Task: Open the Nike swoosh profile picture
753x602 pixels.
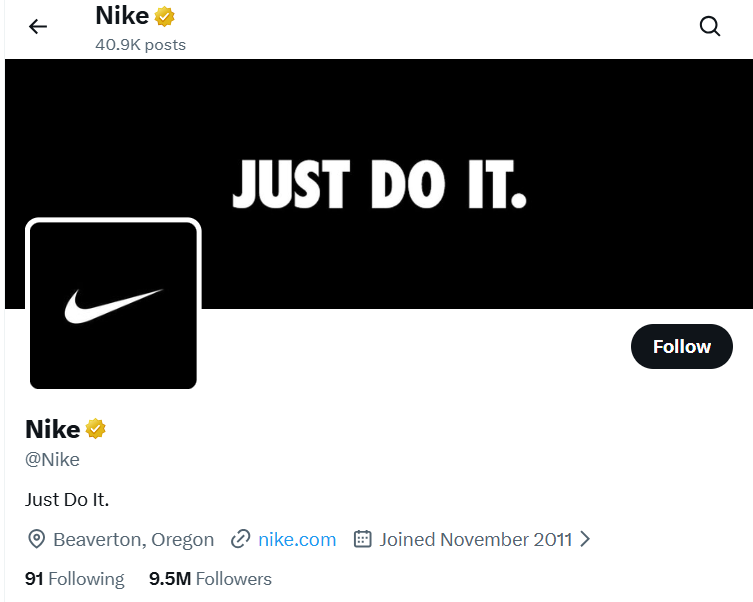Action: [113, 304]
